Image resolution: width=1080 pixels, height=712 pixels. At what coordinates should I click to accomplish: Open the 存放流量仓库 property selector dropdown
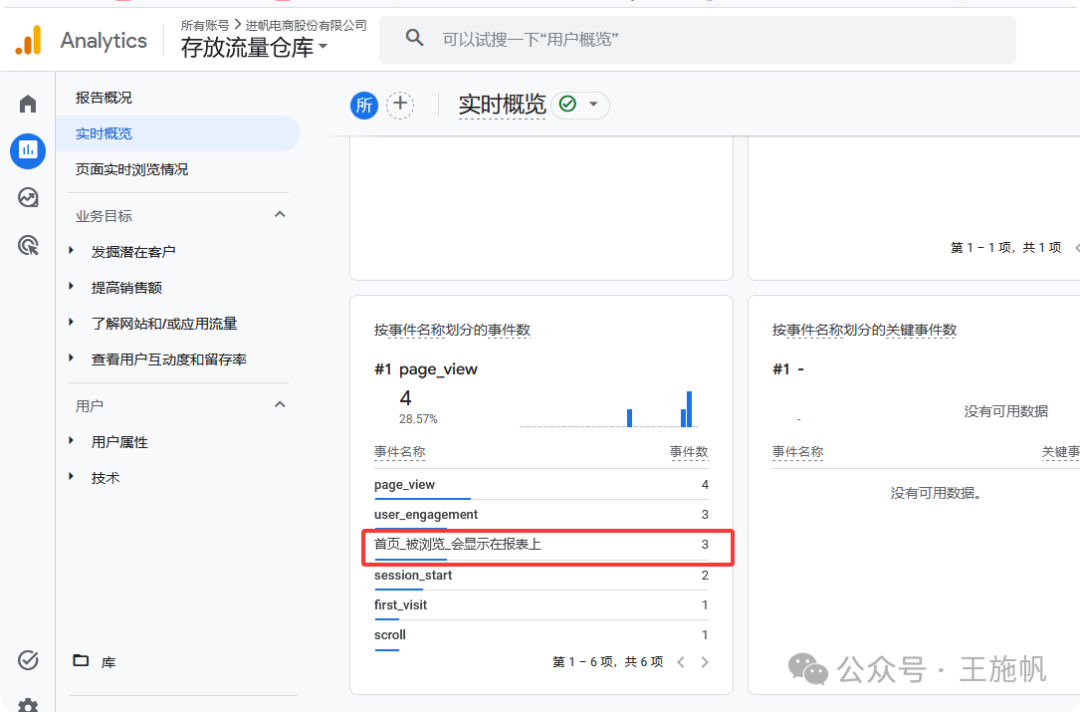pyautogui.click(x=253, y=48)
